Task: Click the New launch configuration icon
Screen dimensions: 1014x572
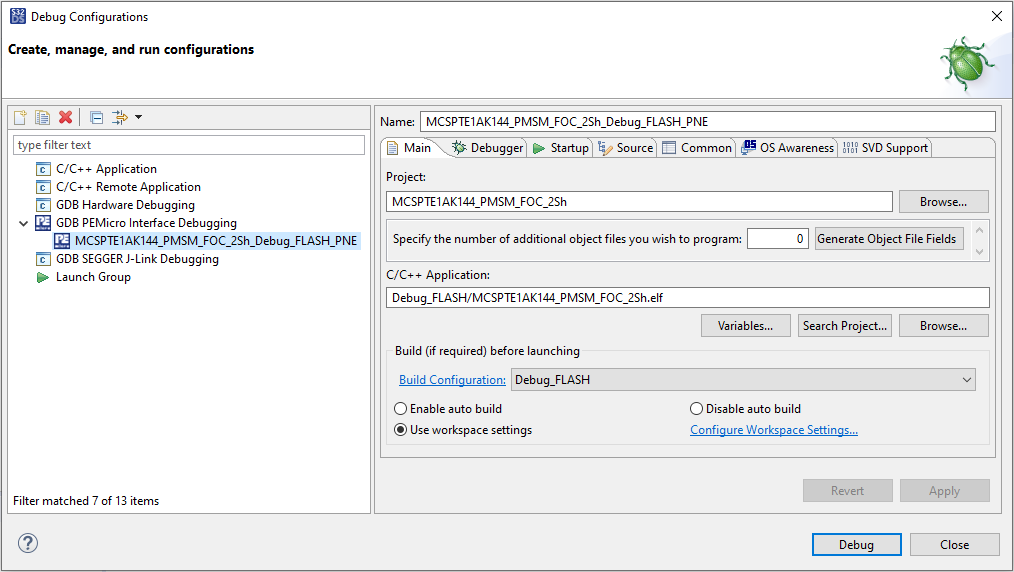Action: pyautogui.click(x=20, y=118)
